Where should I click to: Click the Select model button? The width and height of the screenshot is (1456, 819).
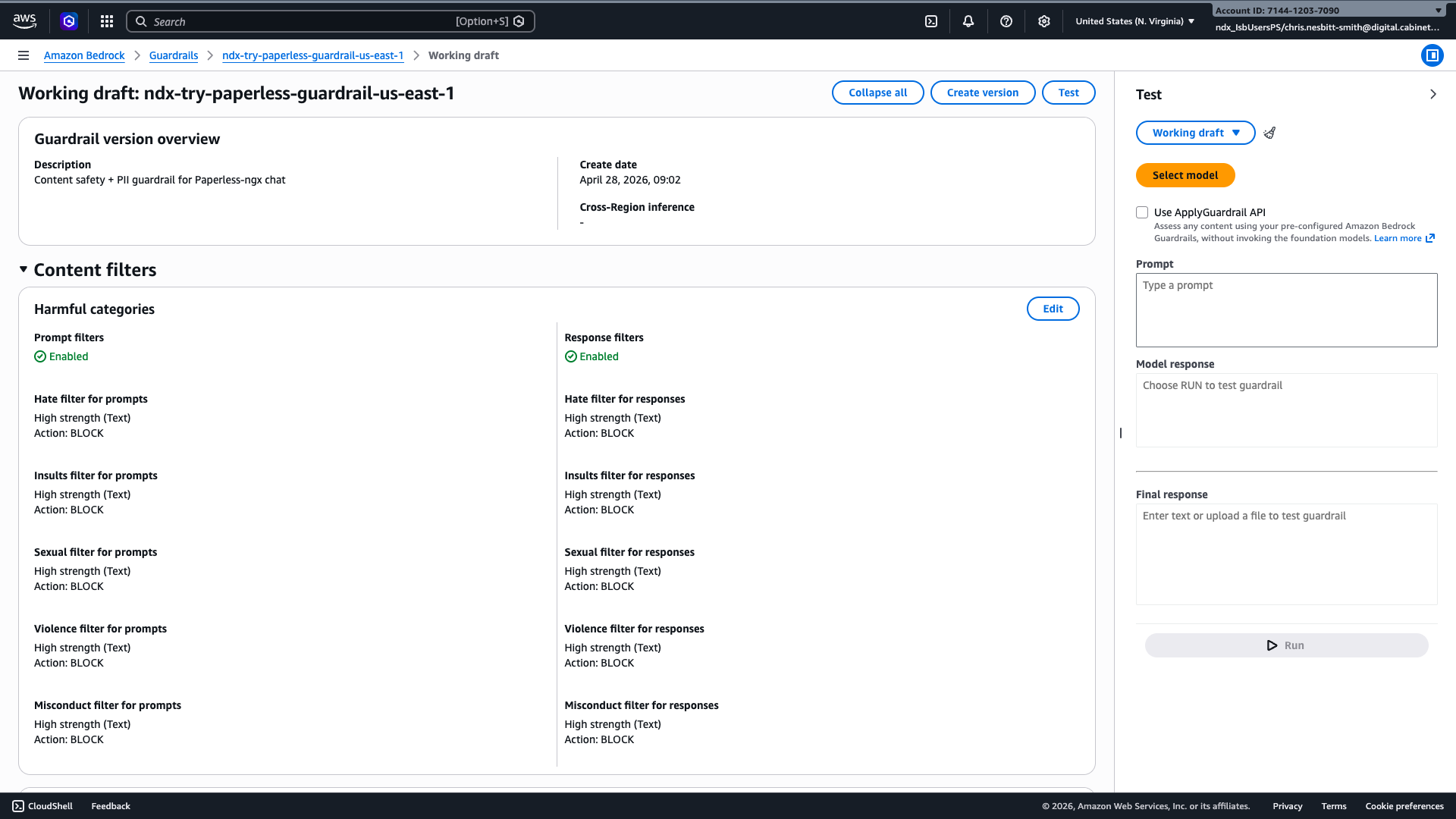pyautogui.click(x=1185, y=175)
